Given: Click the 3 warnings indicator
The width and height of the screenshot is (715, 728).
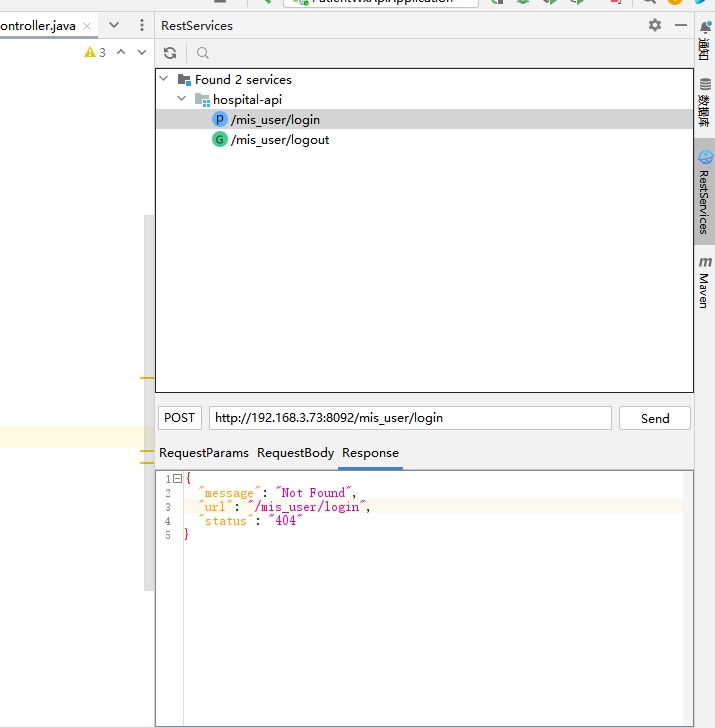Looking at the screenshot, I should [x=95, y=52].
